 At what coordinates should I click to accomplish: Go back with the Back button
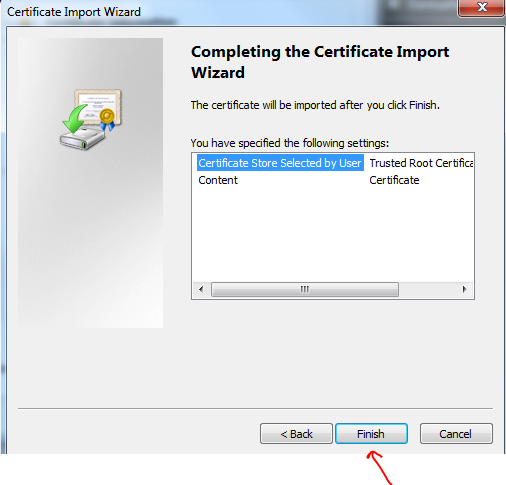coord(296,434)
